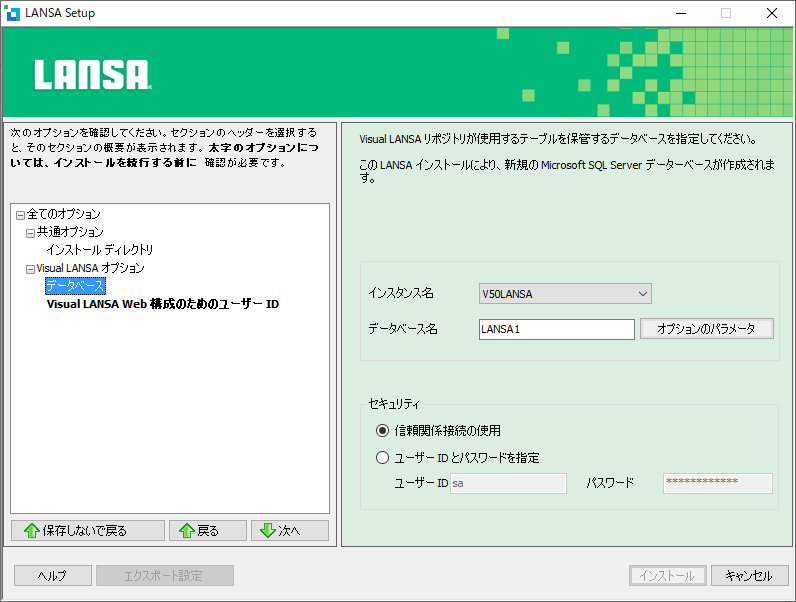Click the LANSA Setup title bar icon
Image resolution: width=796 pixels, height=602 pixels.
(x=12, y=13)
